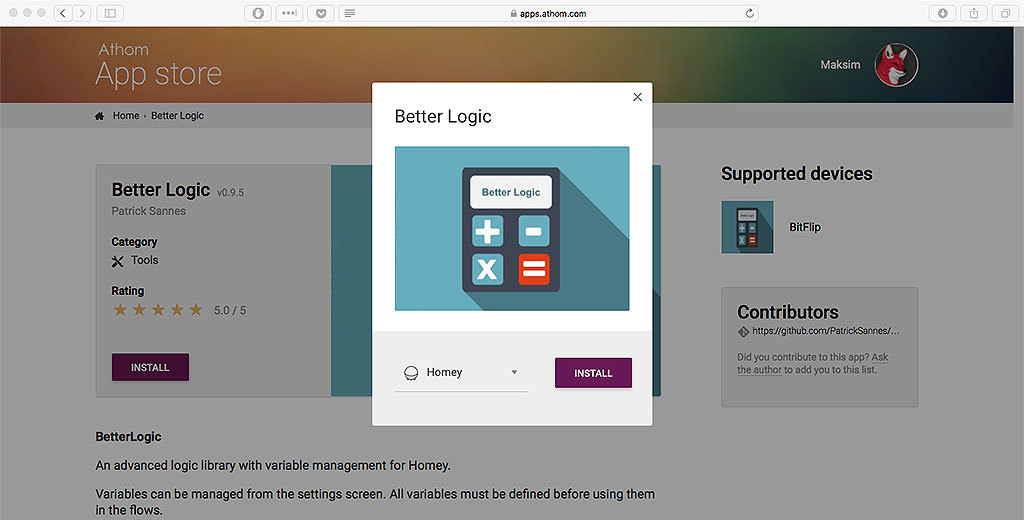Click the BetterLogic description heading
The height and width of the screenshot is (520, 1024).
[x=128, y=437]
